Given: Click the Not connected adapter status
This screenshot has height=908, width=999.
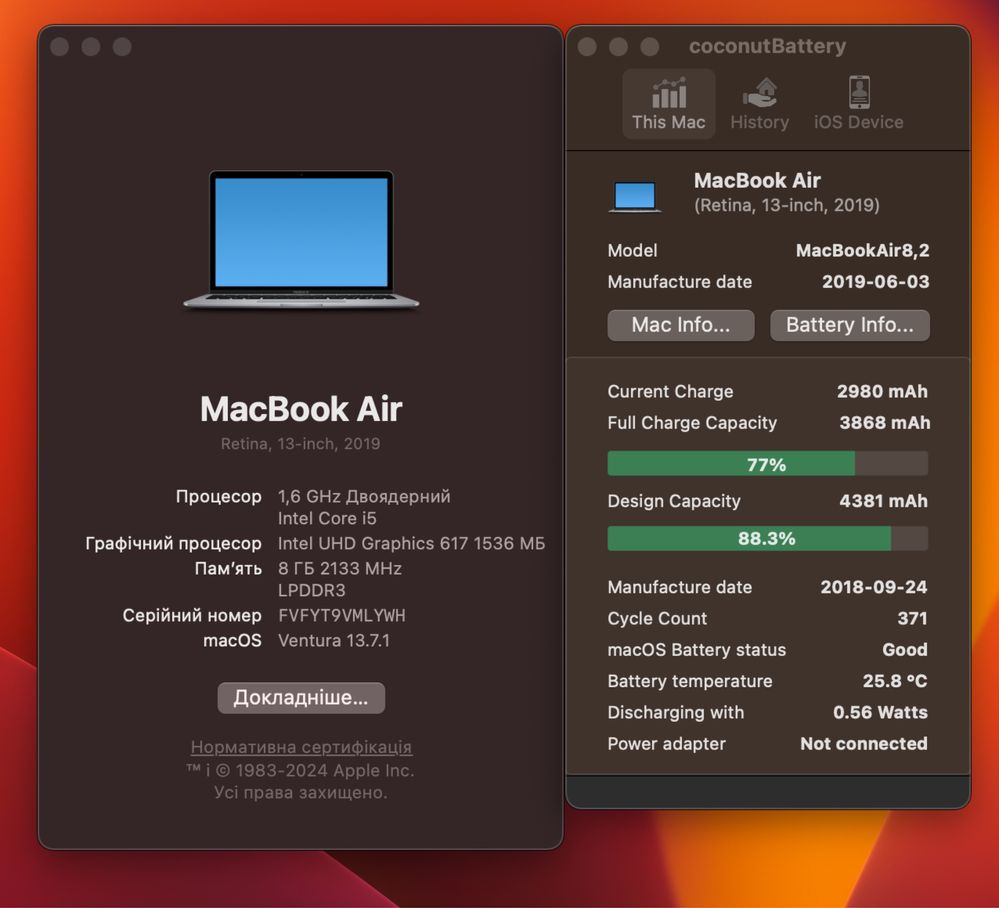Looking at the screenshot, I should click(864, 744).
